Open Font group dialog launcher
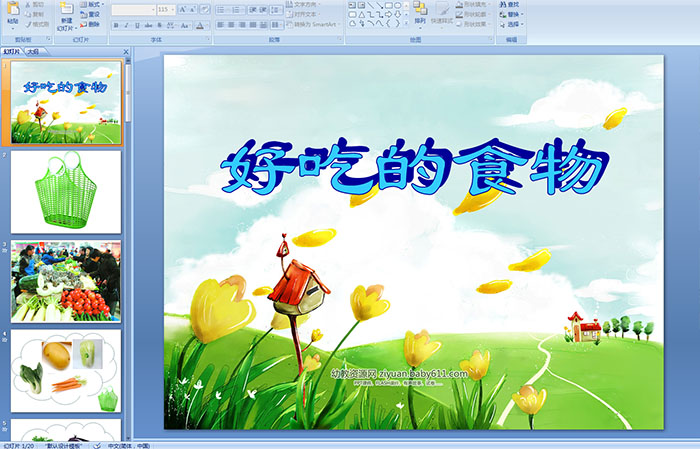 click(x=208, y=39)
